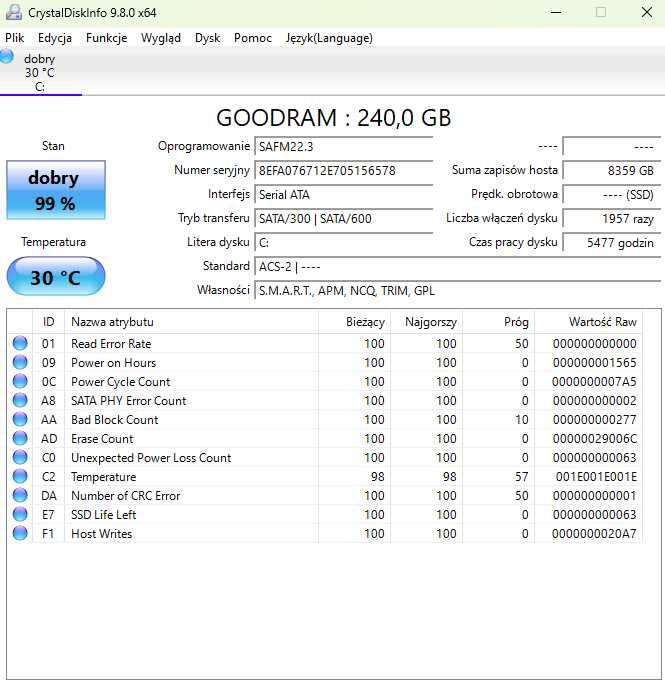Image resolution: width=665 pixels, height=684 pixels.
Task: Click the Bieżący column header
Action: tap(354, 322)
